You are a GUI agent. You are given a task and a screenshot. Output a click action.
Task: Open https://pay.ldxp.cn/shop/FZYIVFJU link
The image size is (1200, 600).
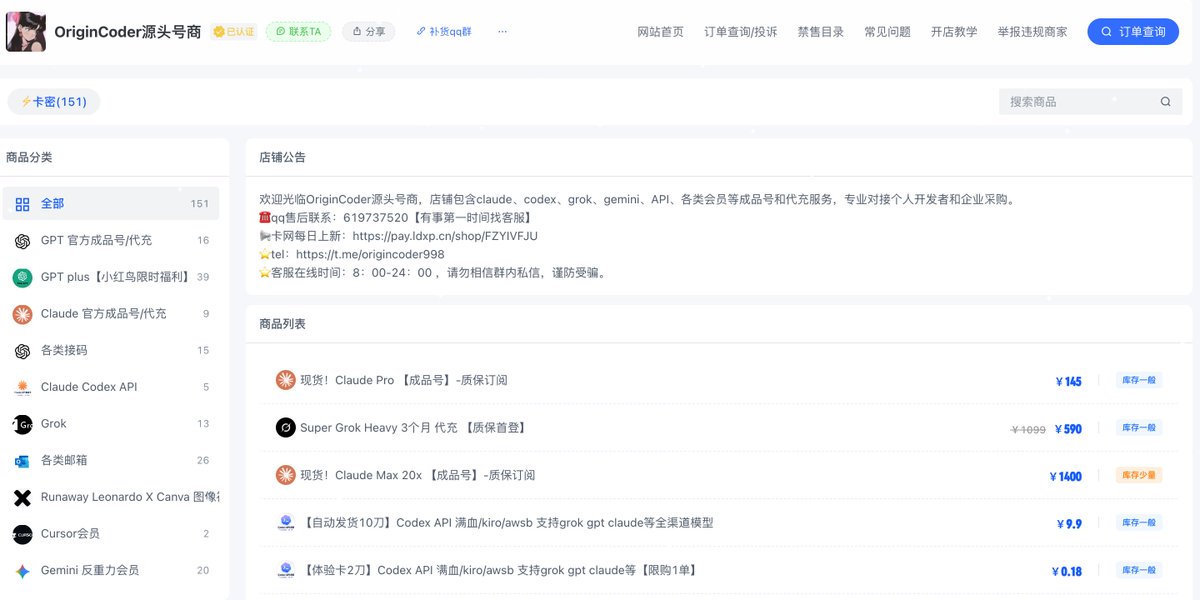click(445, 236)
